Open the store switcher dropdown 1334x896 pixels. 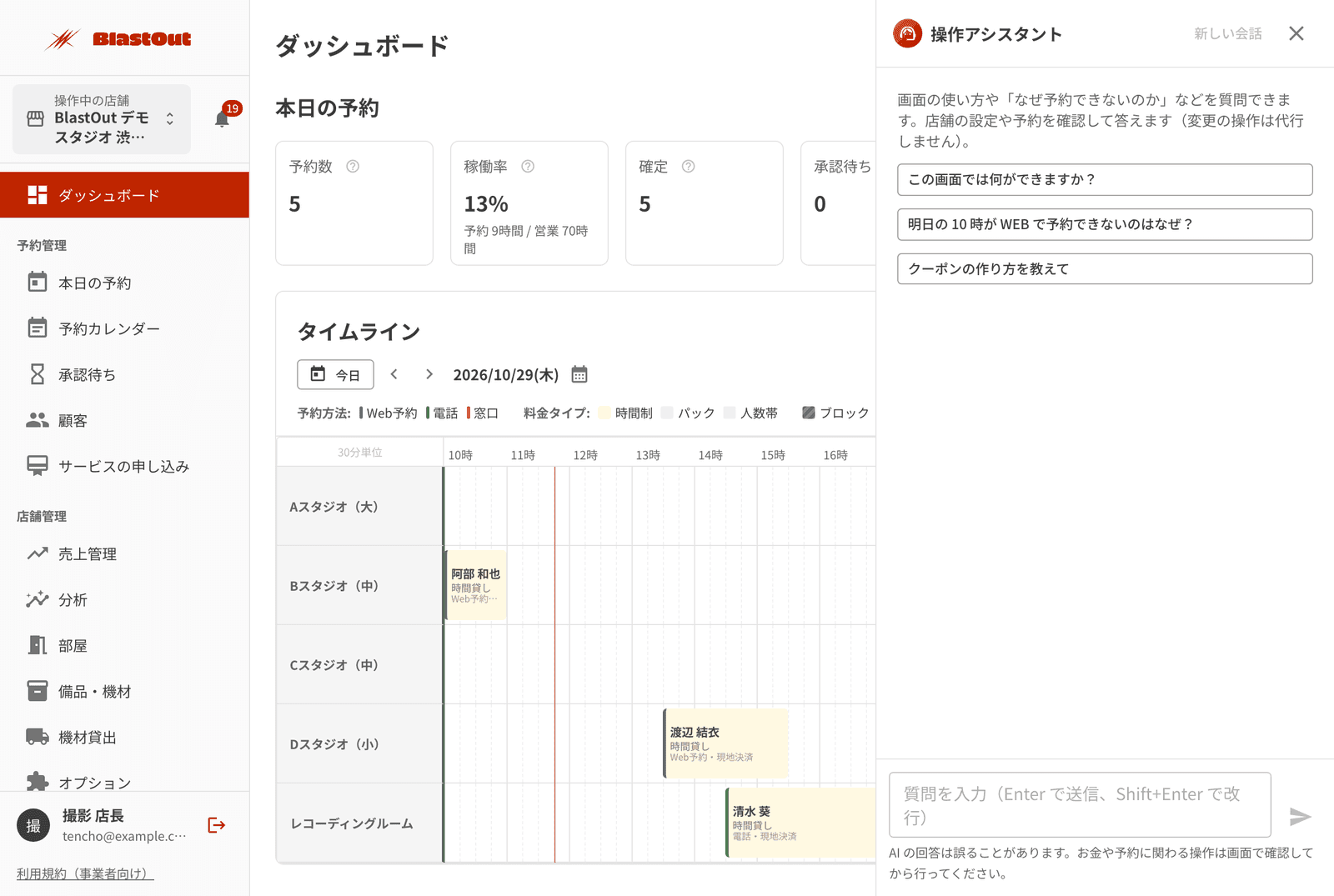(x=102, y=119)
